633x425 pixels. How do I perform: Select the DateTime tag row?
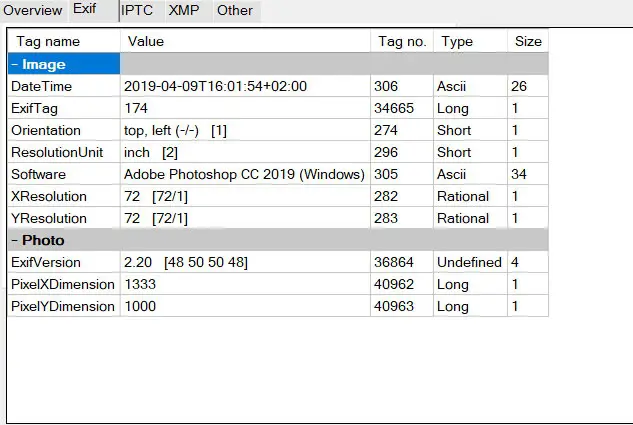[42, 87]
